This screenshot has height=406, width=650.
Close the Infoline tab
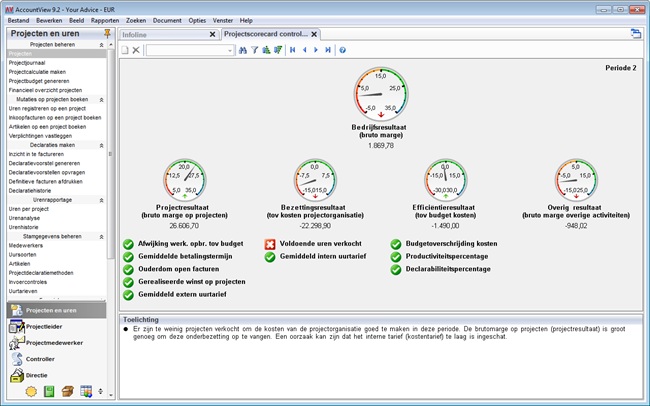pyautogui.click(x=212, y=34)
